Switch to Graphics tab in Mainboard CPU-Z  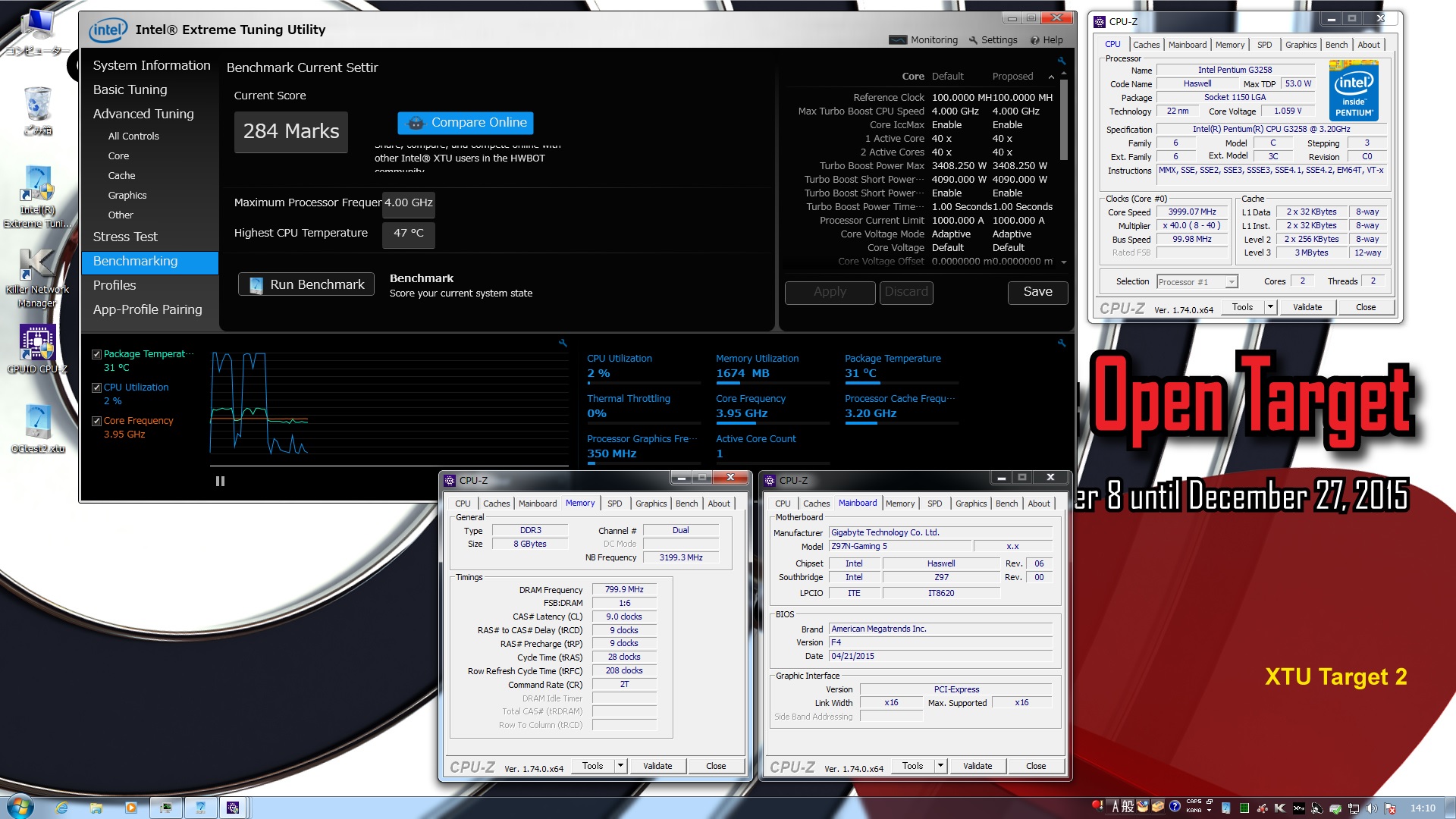(971, 504)
